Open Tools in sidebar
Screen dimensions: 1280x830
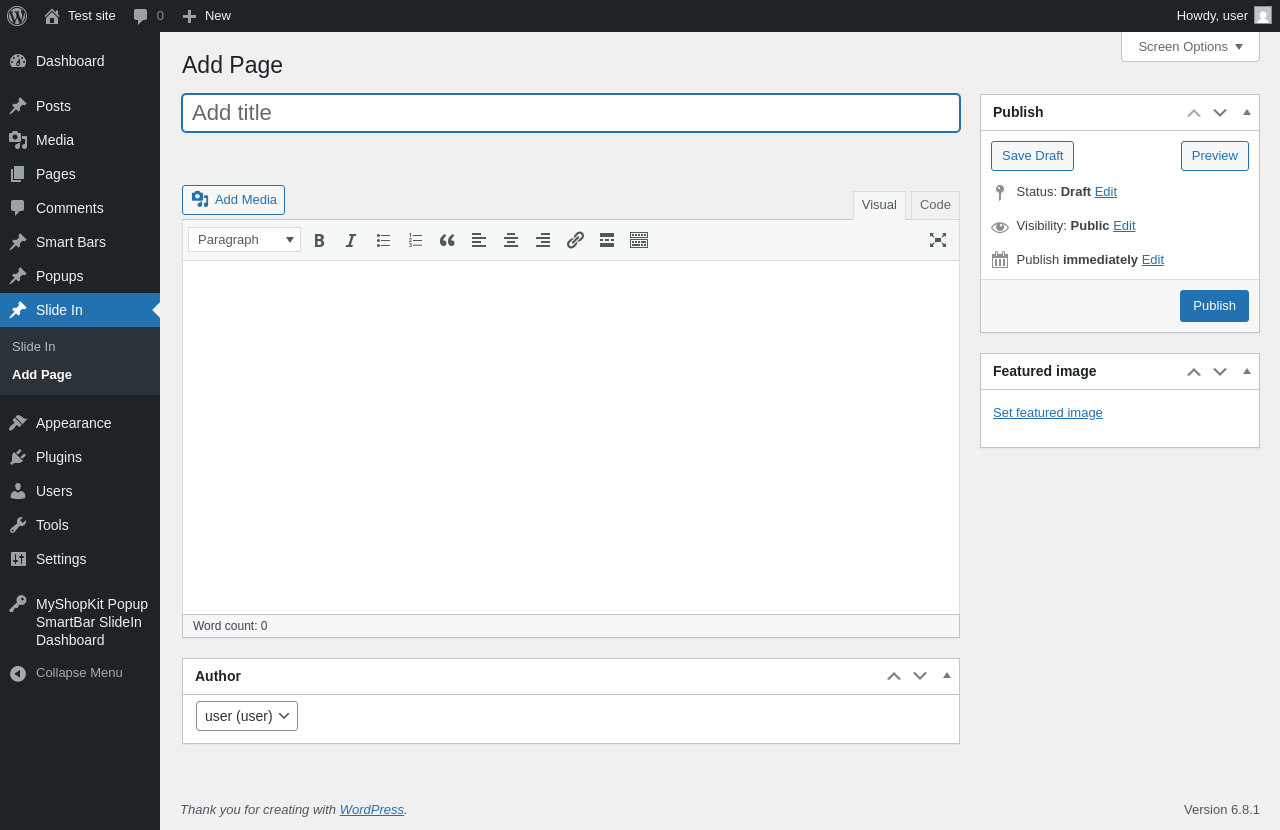pyautogui.click(x=80, y=525)
